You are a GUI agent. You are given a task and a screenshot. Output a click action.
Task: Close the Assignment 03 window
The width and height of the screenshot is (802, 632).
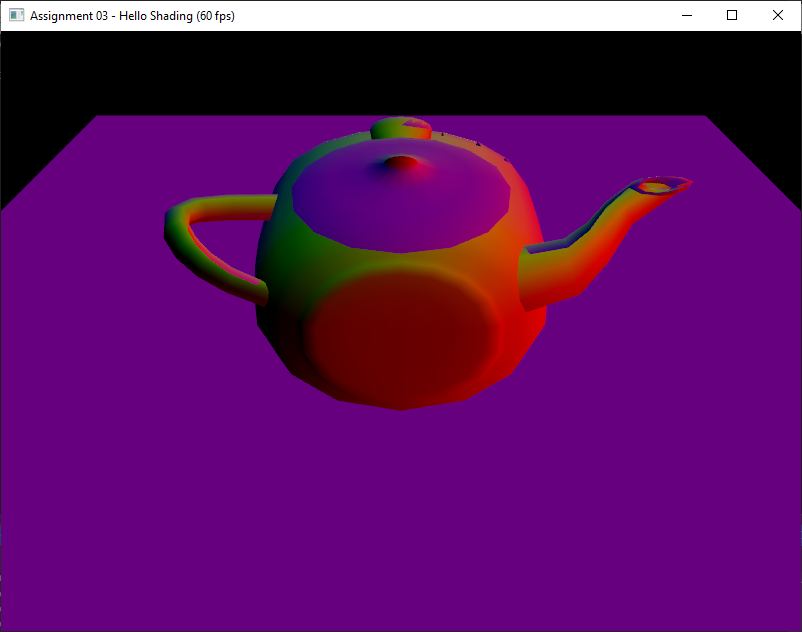[777, 15]
